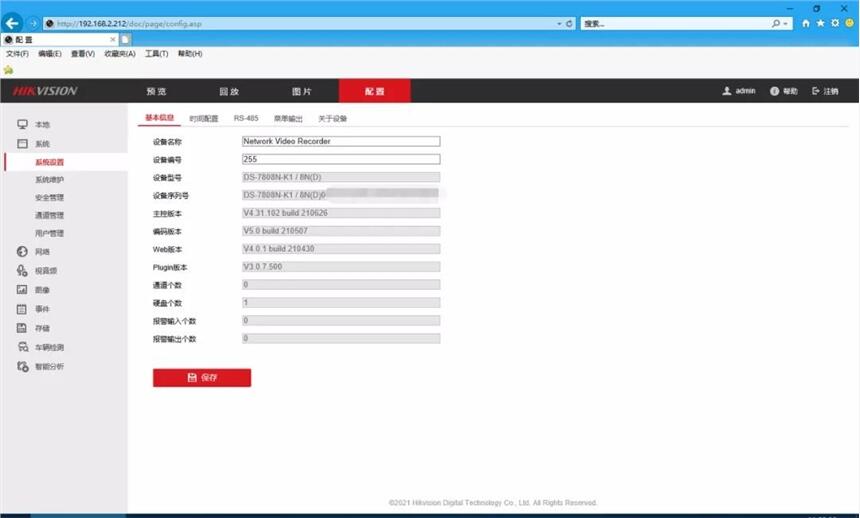The image size is (860, 518).
Task: Click the 存储 (Storage) disk icon
Action: (22, 328)
